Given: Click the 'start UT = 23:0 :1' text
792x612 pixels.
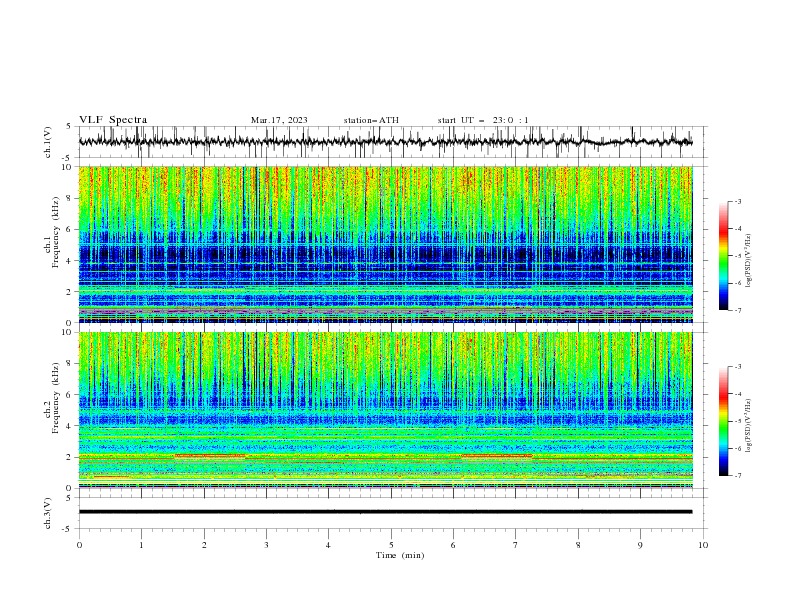Looking at the screenshot, I should [x=483, y=120].
